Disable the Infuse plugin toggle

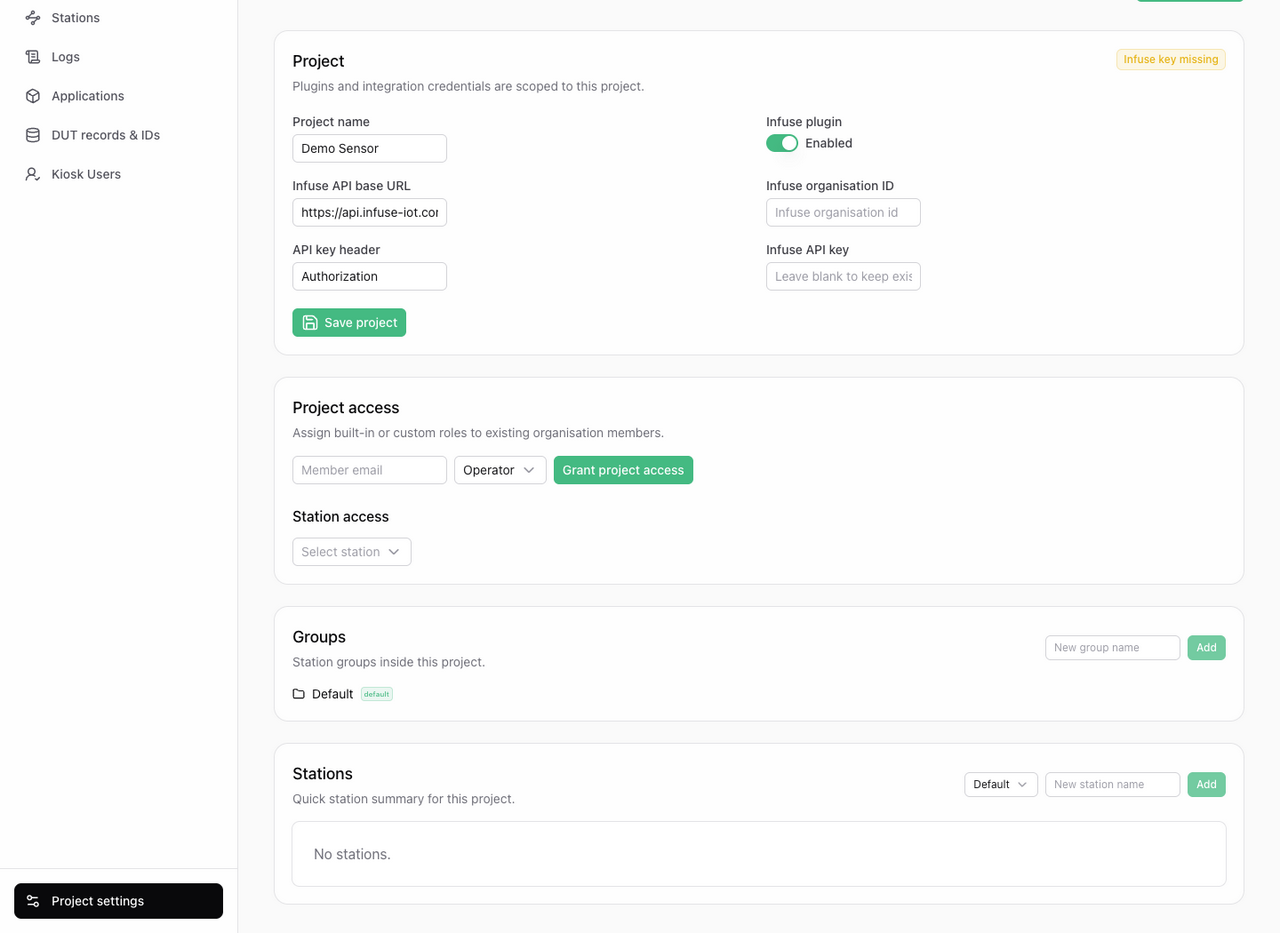pyautogui.click(x=782, y=143)
